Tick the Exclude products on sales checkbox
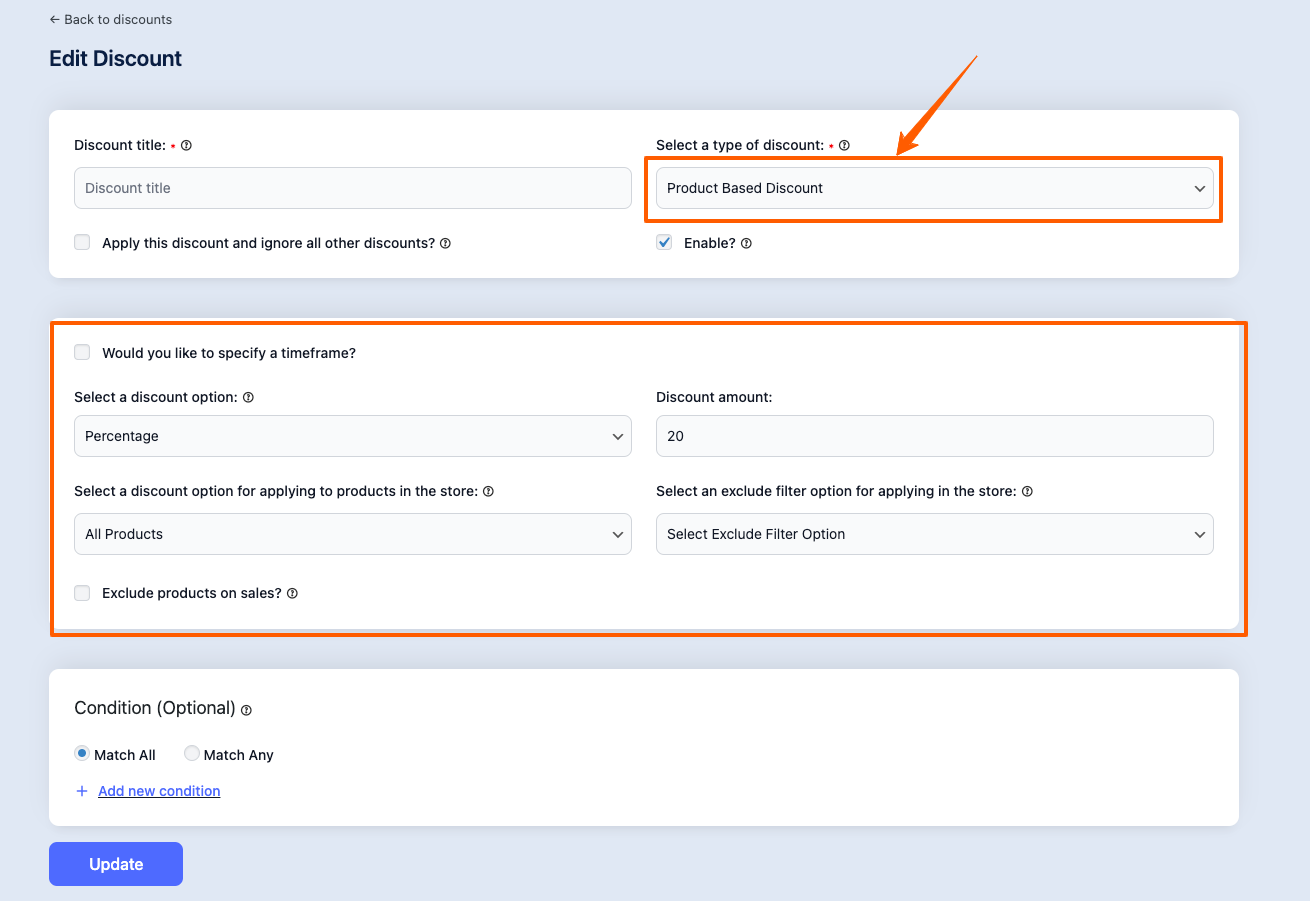 82,593
